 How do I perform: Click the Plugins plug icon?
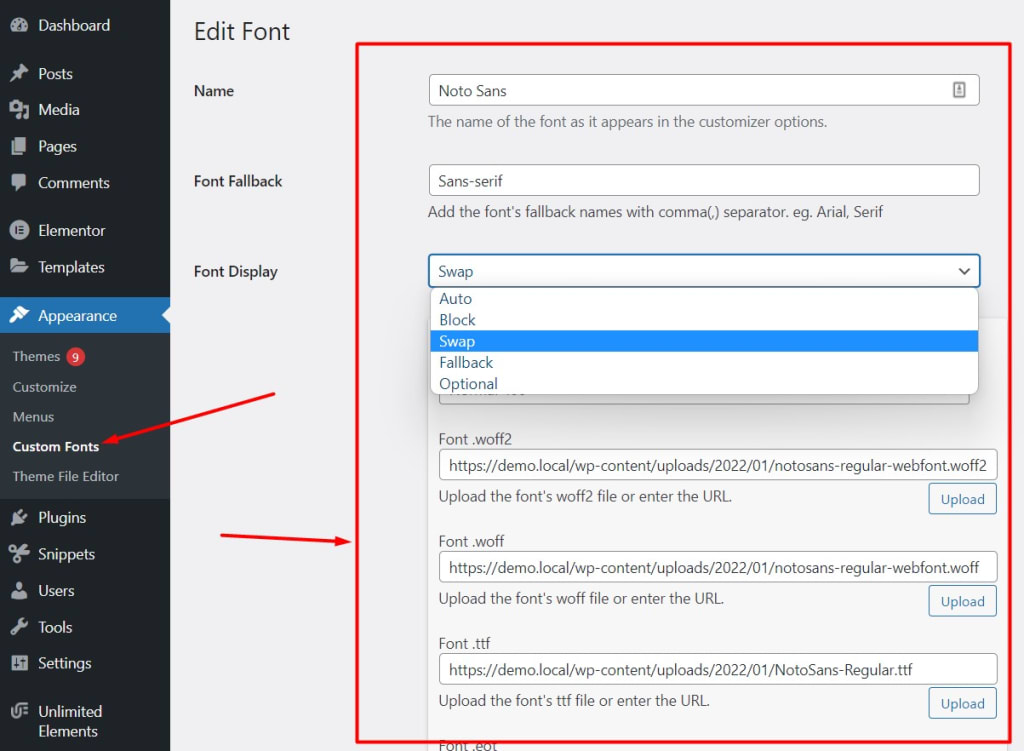[20, 518]
